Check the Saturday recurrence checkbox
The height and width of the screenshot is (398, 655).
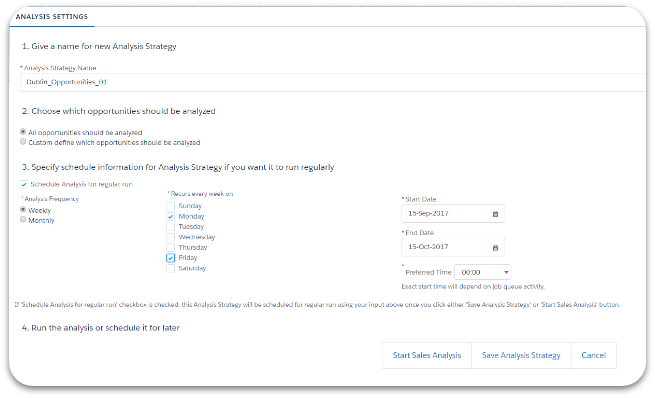[170, 268]
